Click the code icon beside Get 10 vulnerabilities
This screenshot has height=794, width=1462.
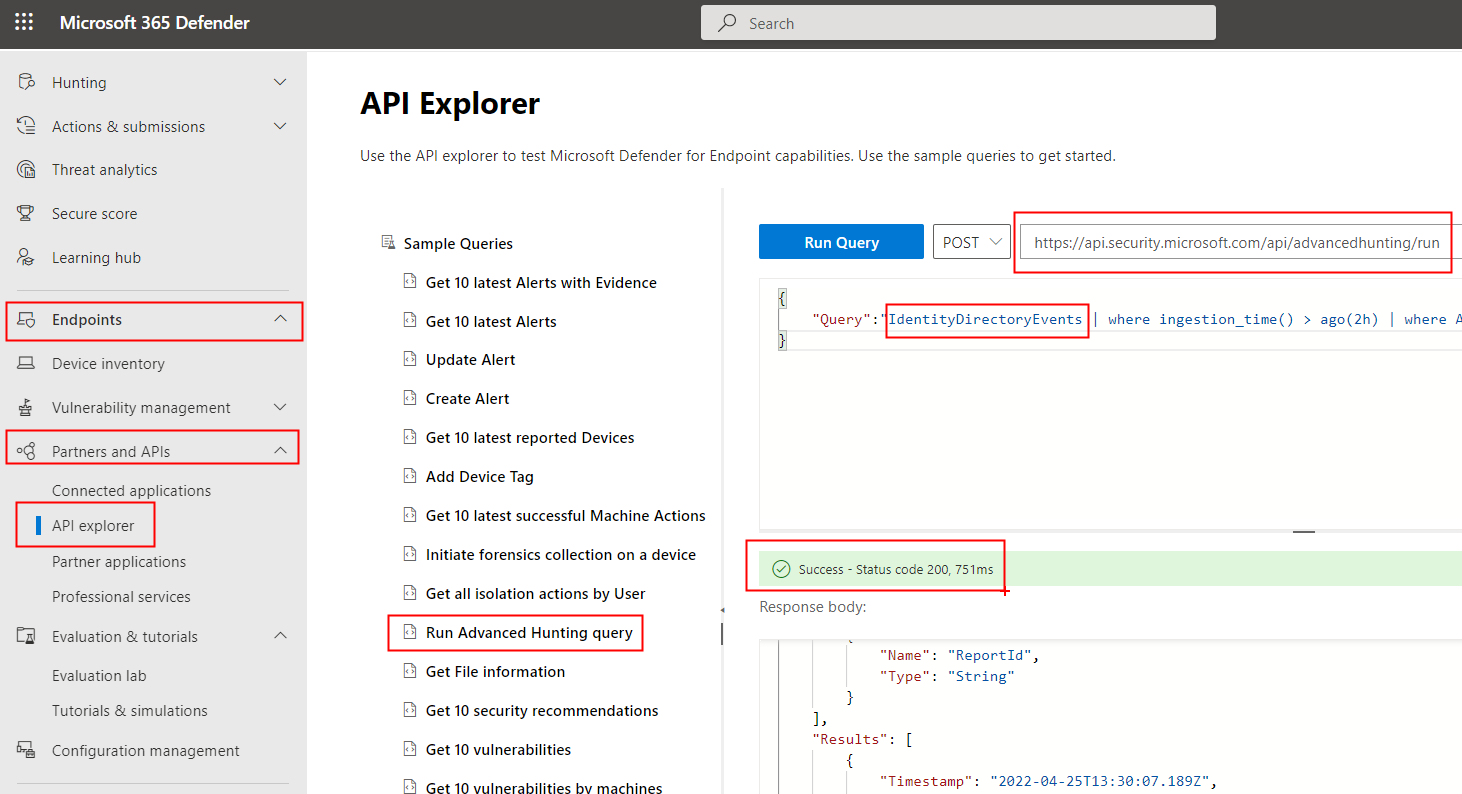click(x=409, y=749)
